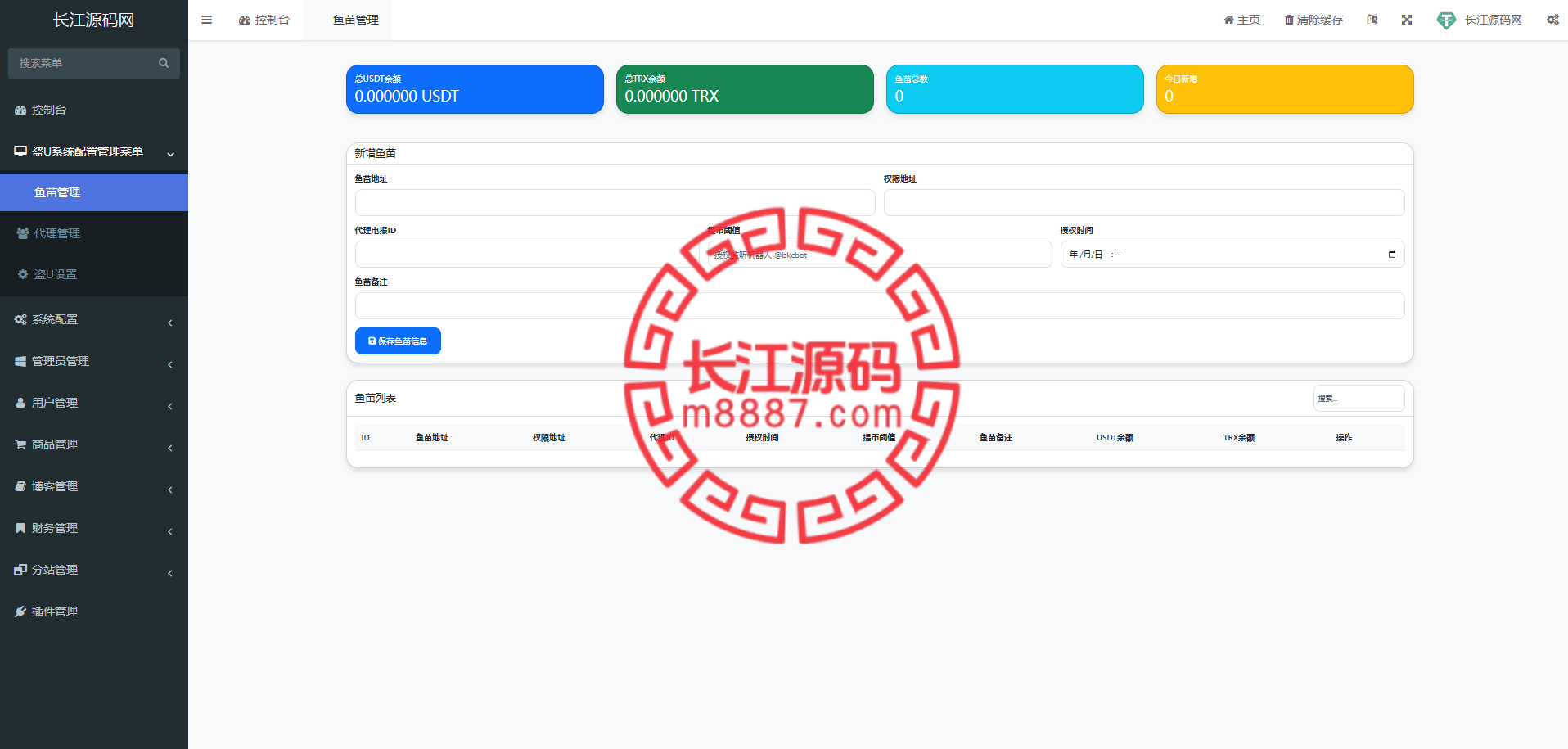Screen dimensions: 1568x749
Task: Click the yellow 今日新增 card
Action: point(1285,89)
